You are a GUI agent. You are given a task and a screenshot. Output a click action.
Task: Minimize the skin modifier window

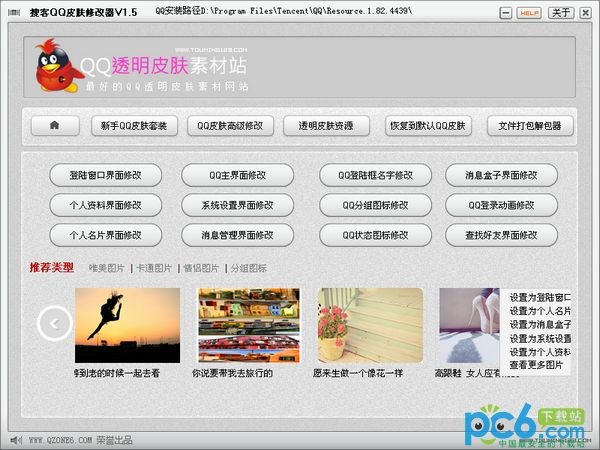(x=505, y=13)
